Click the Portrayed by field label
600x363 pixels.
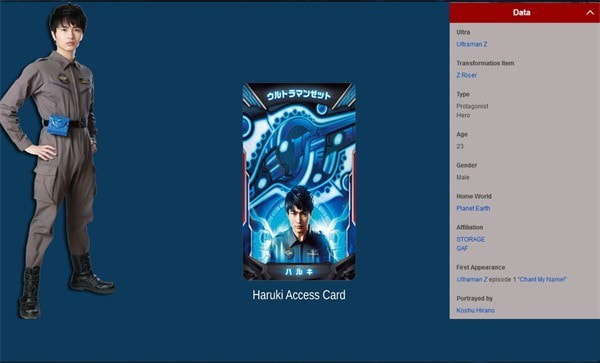tap(474, 298)
